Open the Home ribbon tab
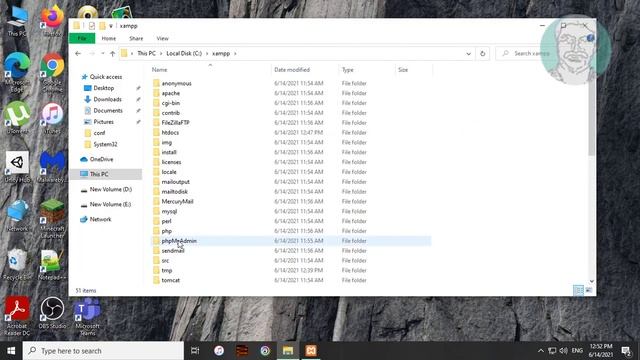This screenshot has width=640, height=360. pyautogui.click(x=109, y=38)
